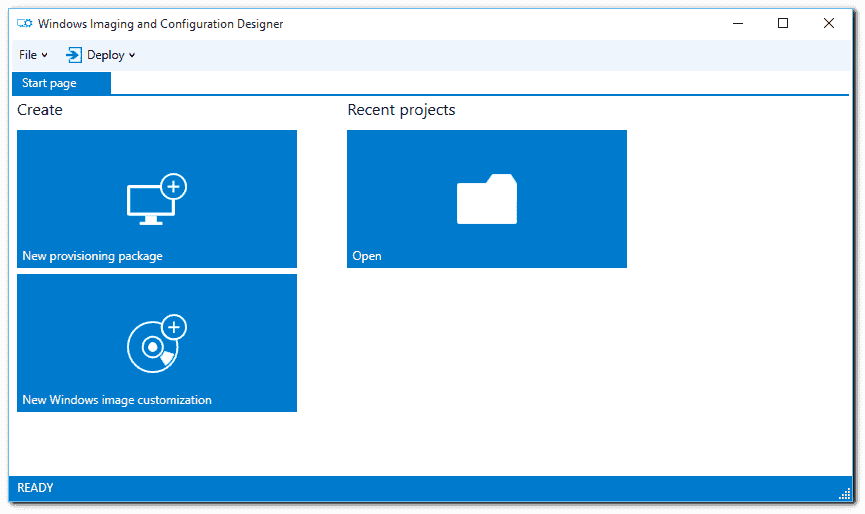Click the resize grip in status bar
865x514 pixels.
845,494
